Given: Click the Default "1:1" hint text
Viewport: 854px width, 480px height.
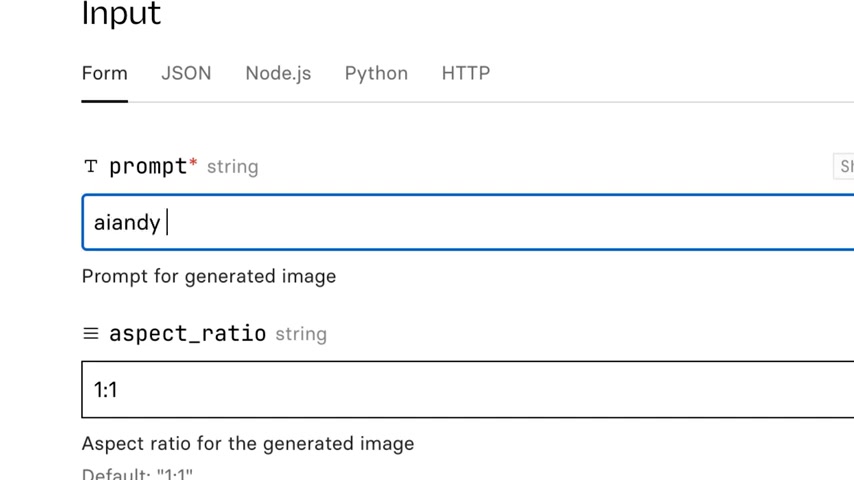Looking at the screenshot, I should pyautogui.click(x=137, y=473).
